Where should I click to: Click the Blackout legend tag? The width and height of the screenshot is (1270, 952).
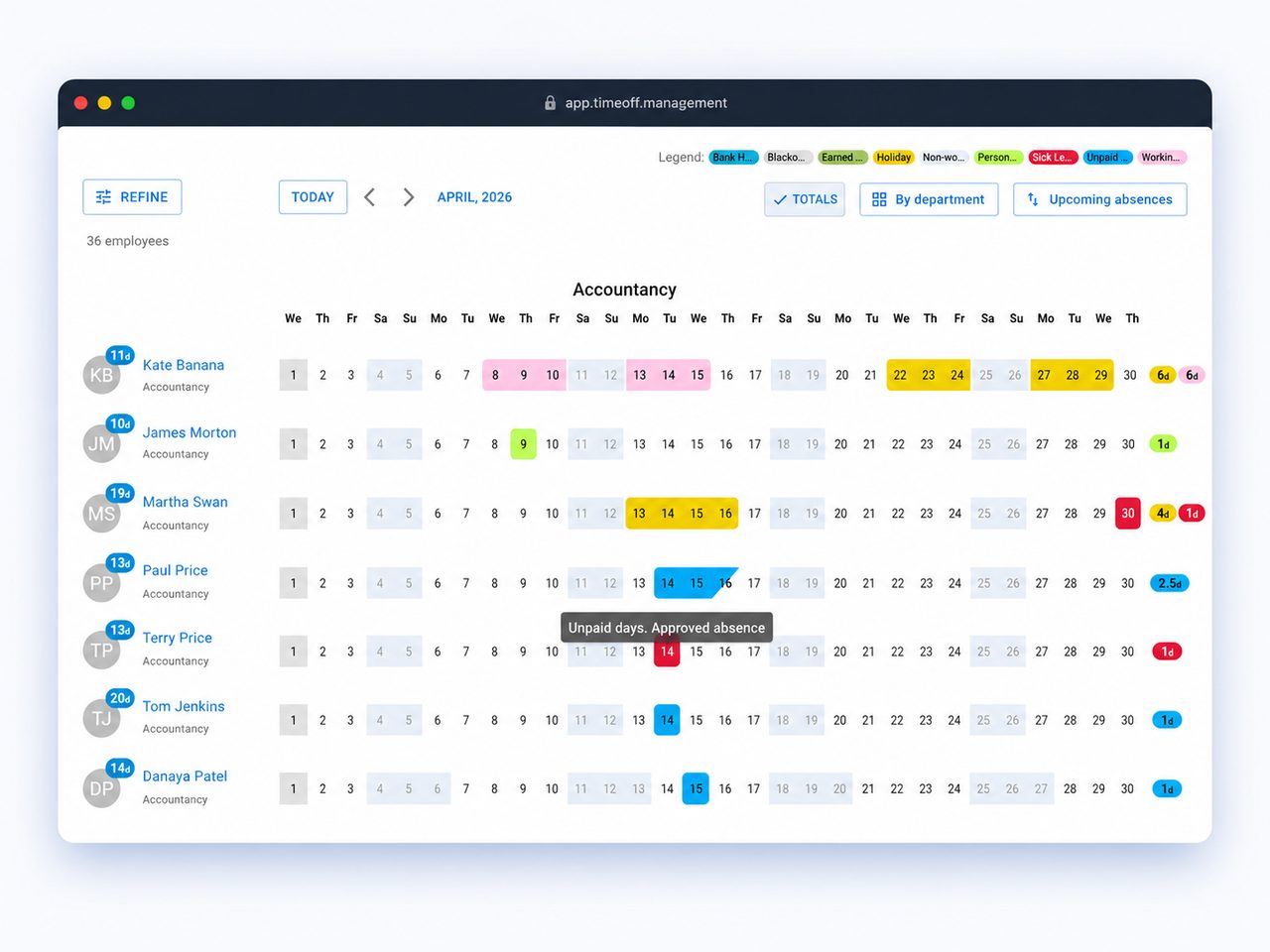click(x=787, y=158)
